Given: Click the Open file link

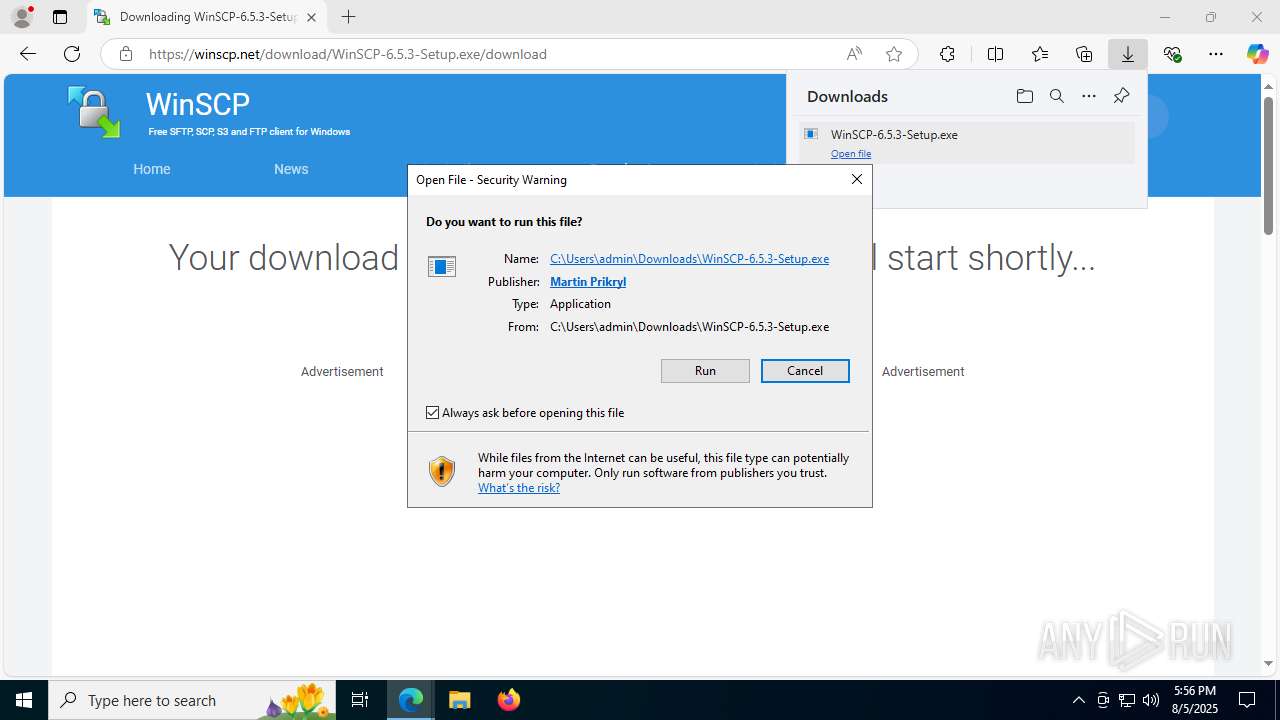Looking at the screenshot, I should pyautogui.click(x=851, y=154).
